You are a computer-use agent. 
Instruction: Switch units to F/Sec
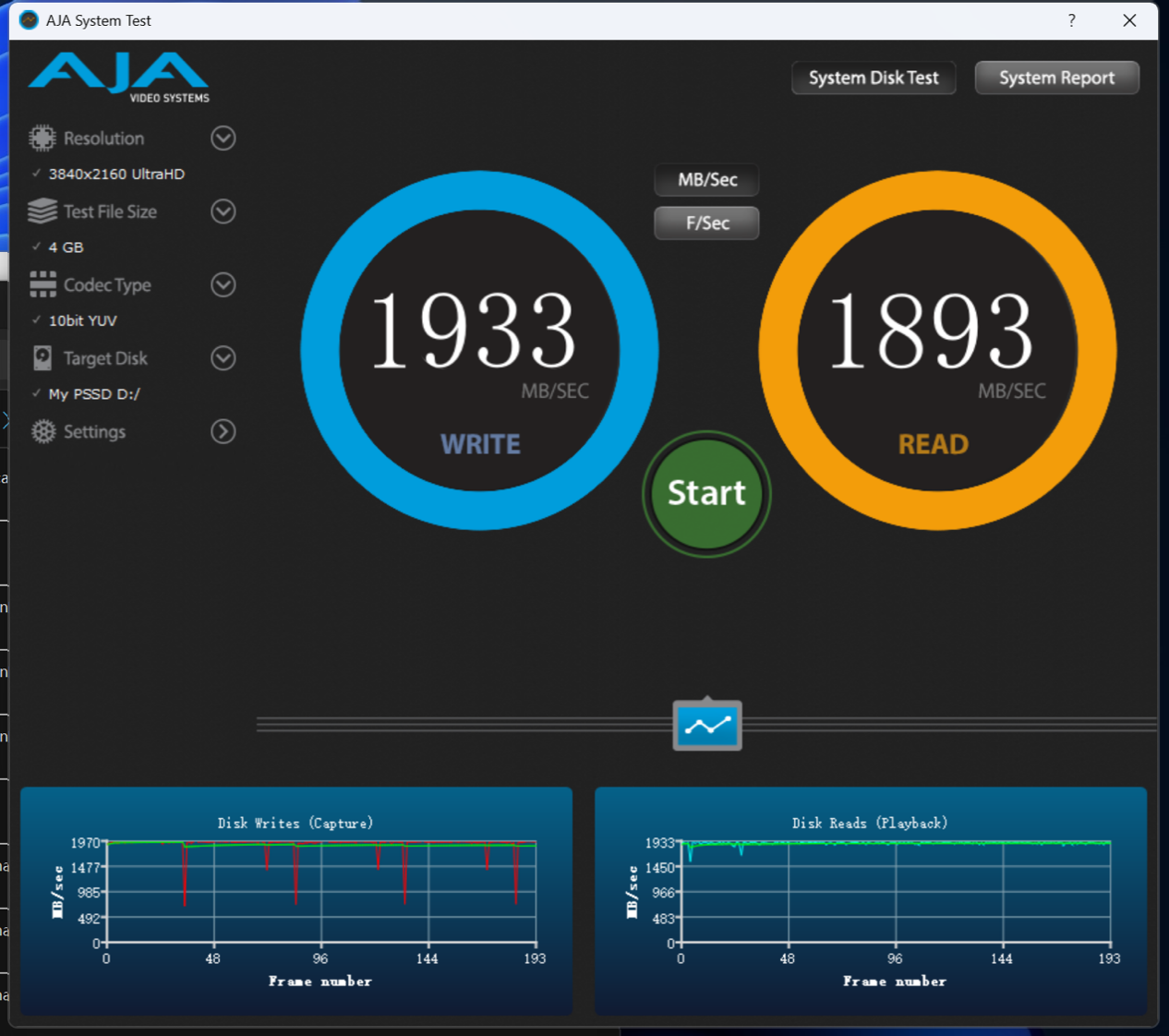point(706,223)
